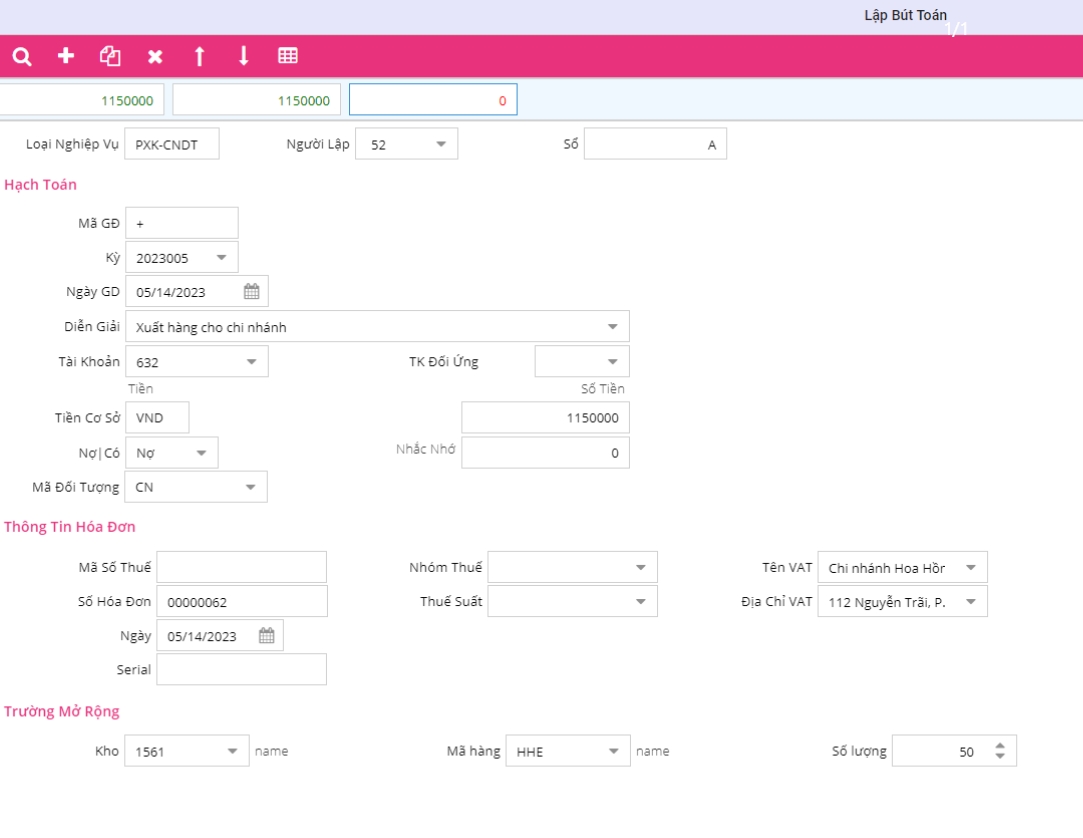Click the up arrow toolbar icon
This screenshot has width=1083, height=838.
[199, 56]
